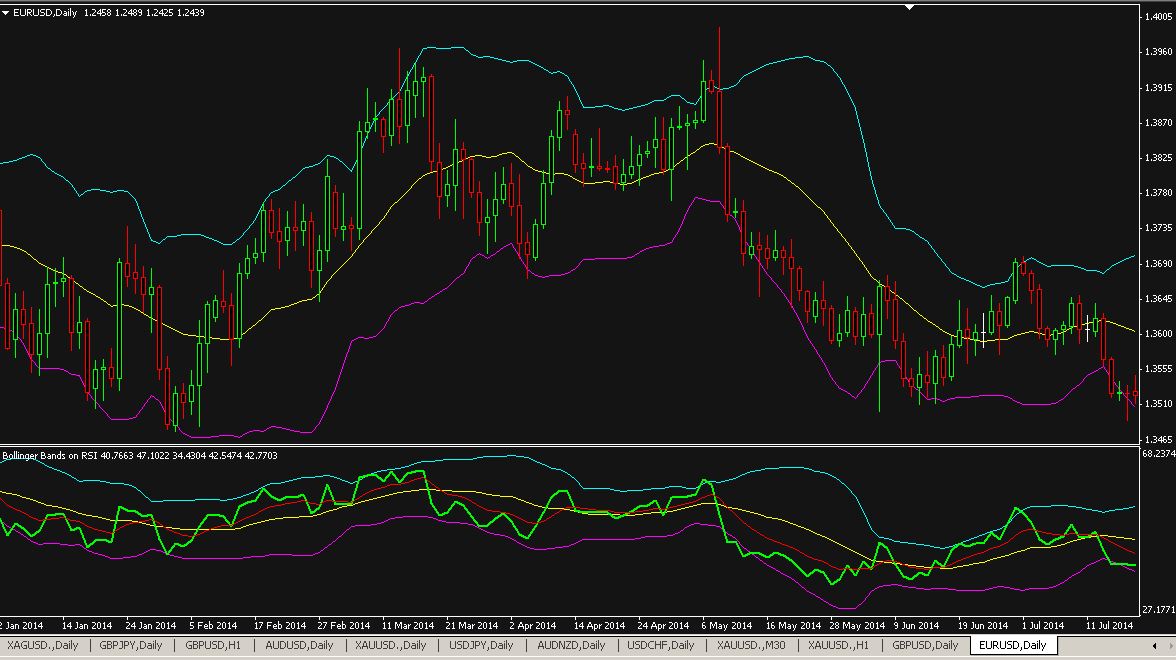Click the EURUSD,Daily chart title arrow
The height and width of the screenshot is (660, 1176).
(6, 13)
